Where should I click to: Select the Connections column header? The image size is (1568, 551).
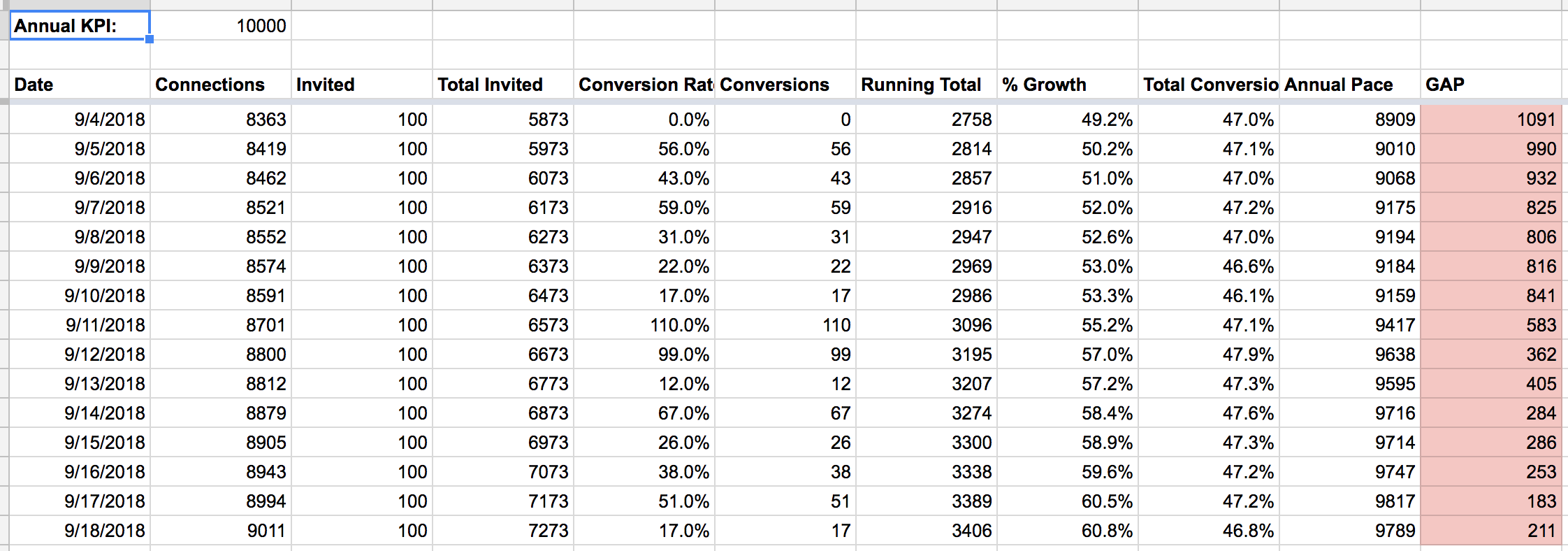(x=221, y=84)
